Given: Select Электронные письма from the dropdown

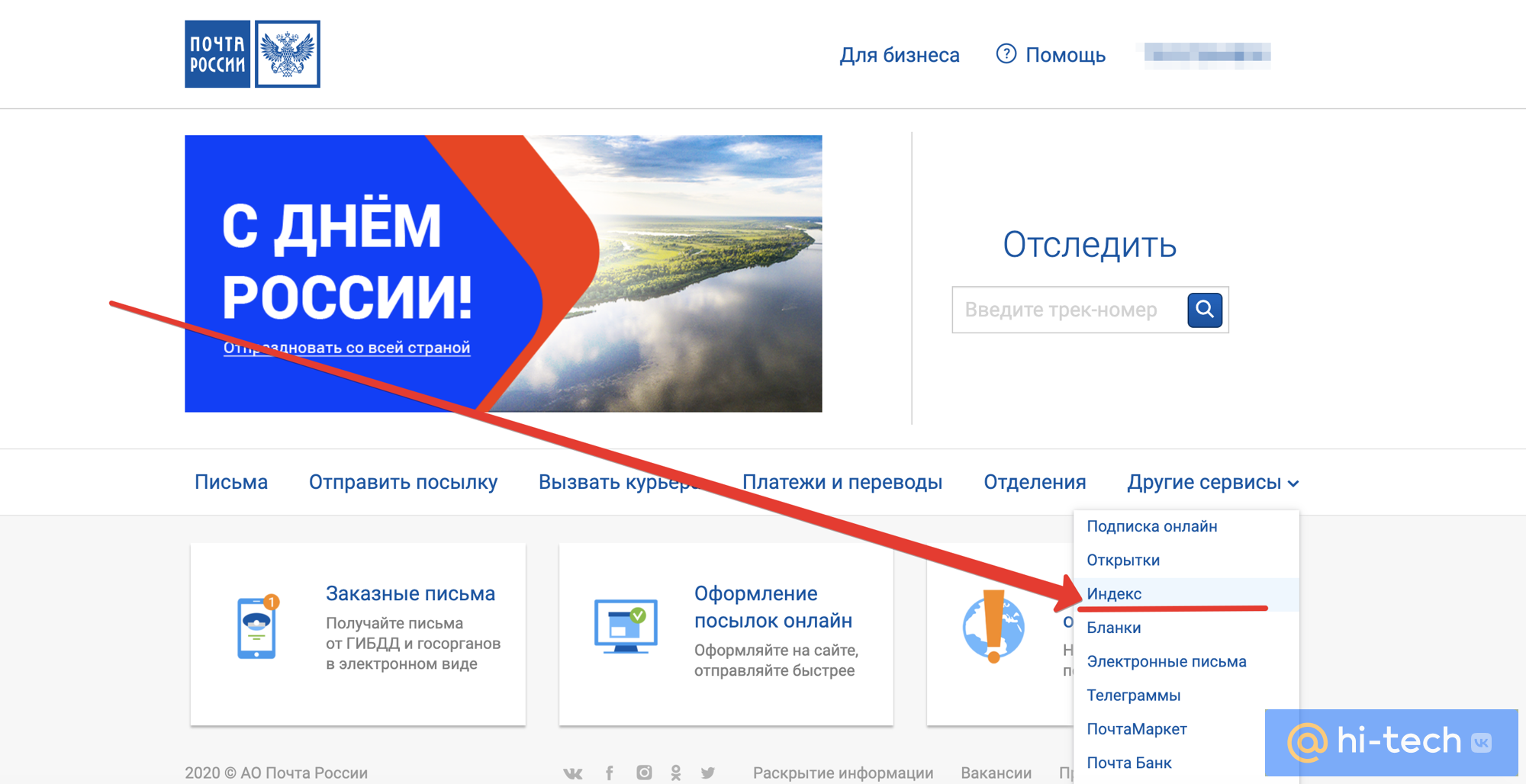Looking at the screenshot, I should click(1186, 661).
